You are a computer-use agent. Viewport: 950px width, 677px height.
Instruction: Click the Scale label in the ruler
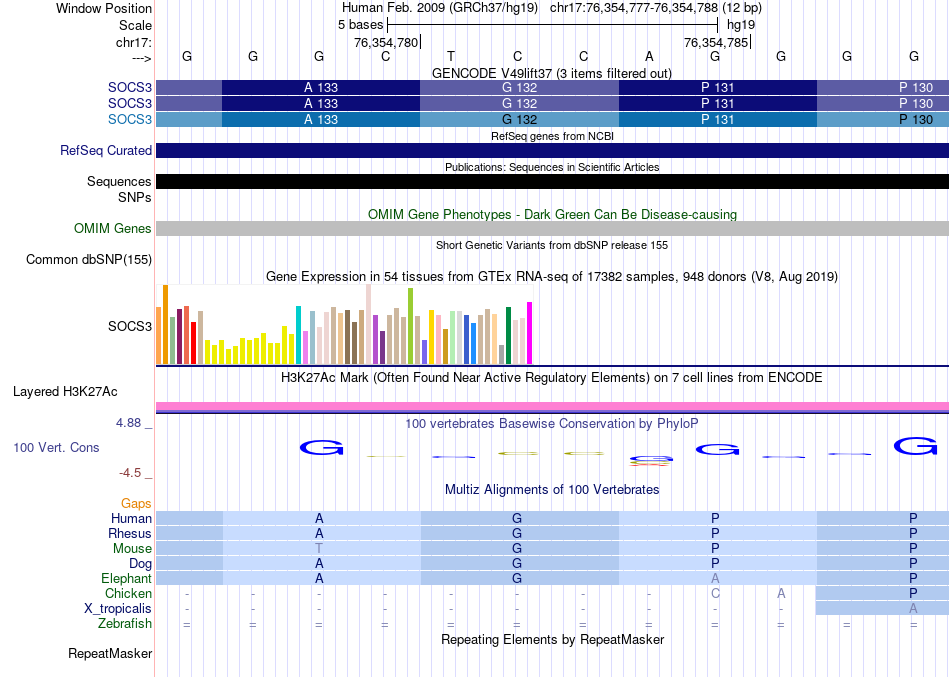[135, 25]
